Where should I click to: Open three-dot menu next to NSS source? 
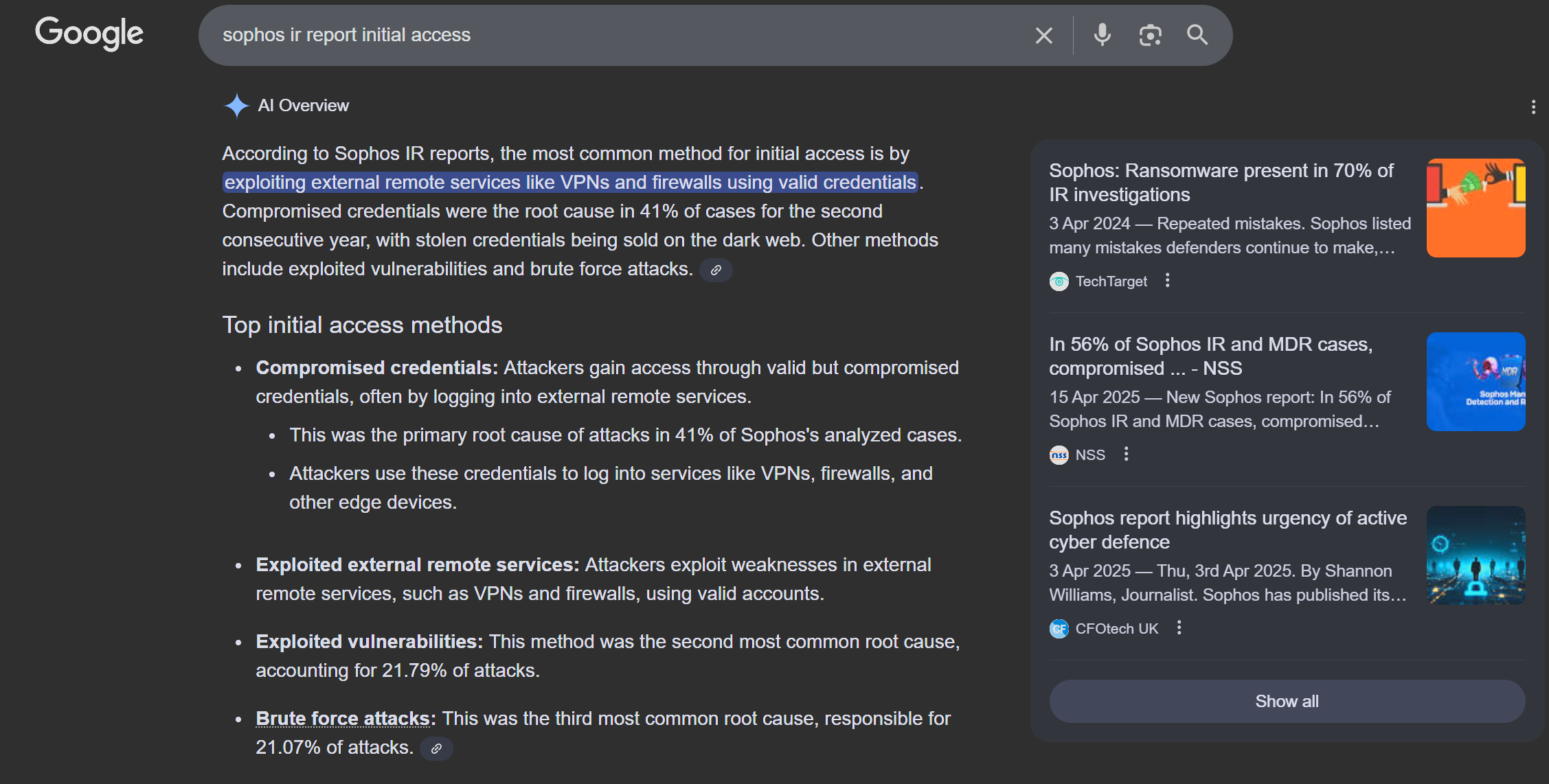(x=1126, y=454)
